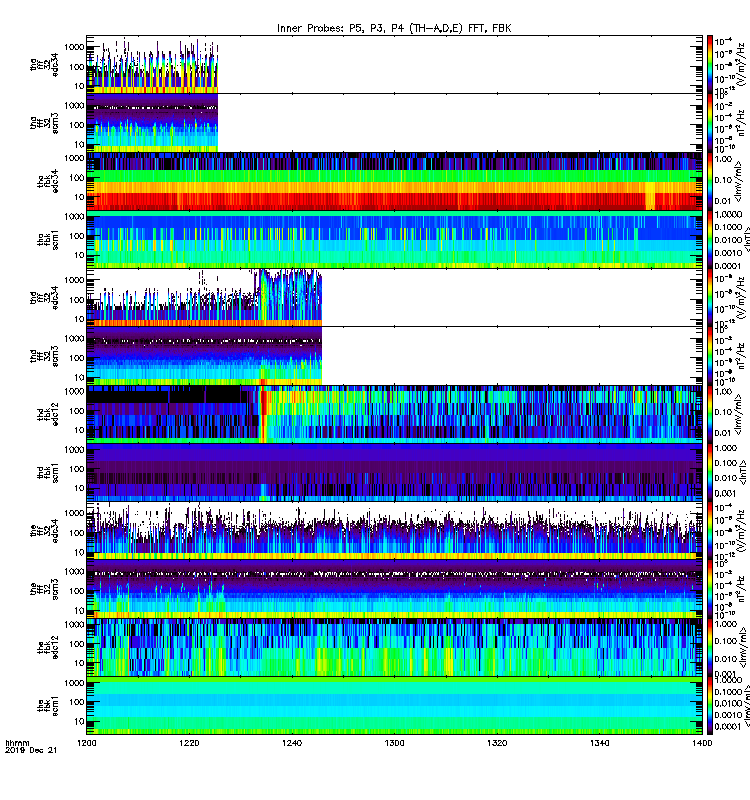
Task: Click the "thd fff 32 edc34" panel label
Action: tap(44, 298)
